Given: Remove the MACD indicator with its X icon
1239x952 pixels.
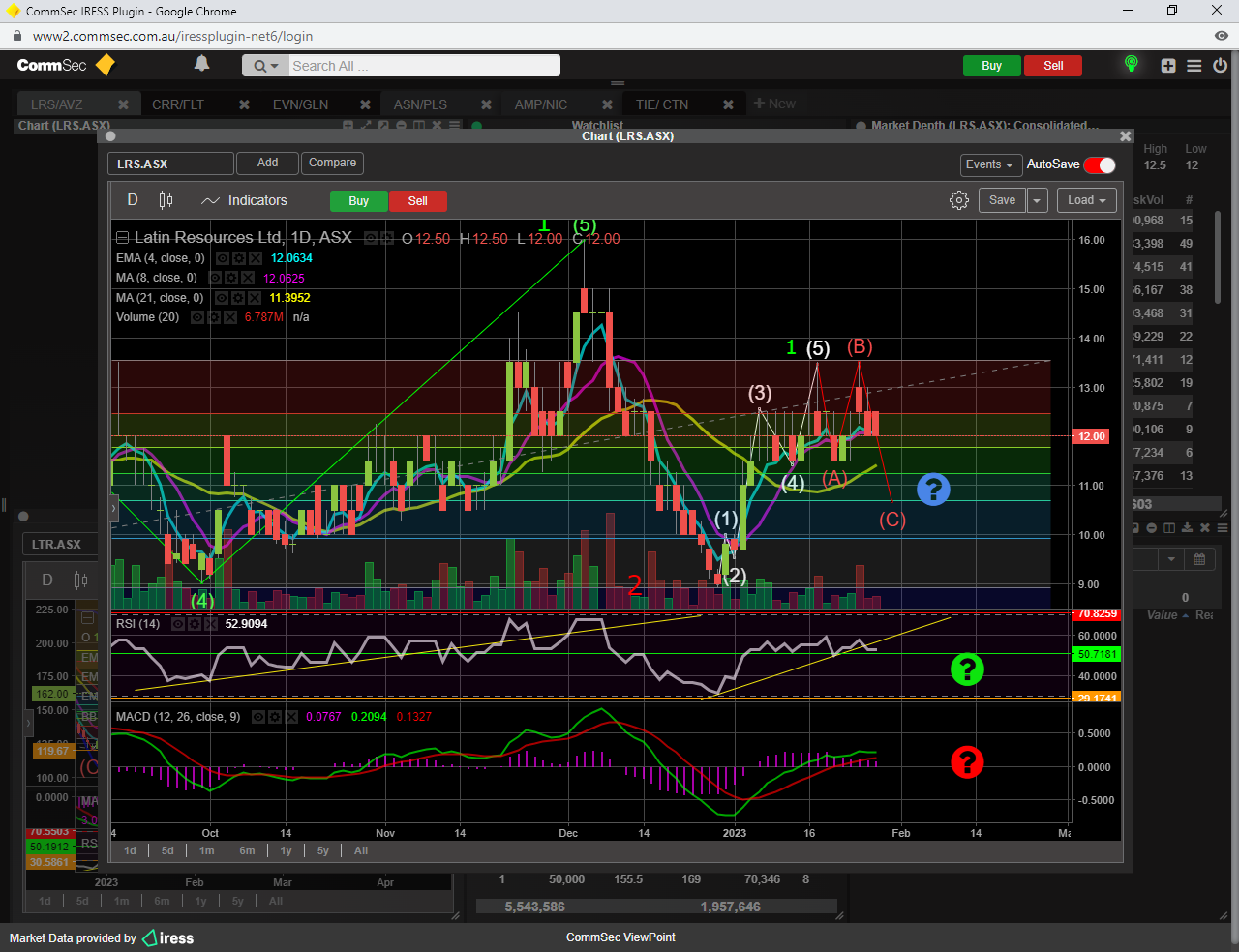Looking at the screenshot, I should [291, 717].
